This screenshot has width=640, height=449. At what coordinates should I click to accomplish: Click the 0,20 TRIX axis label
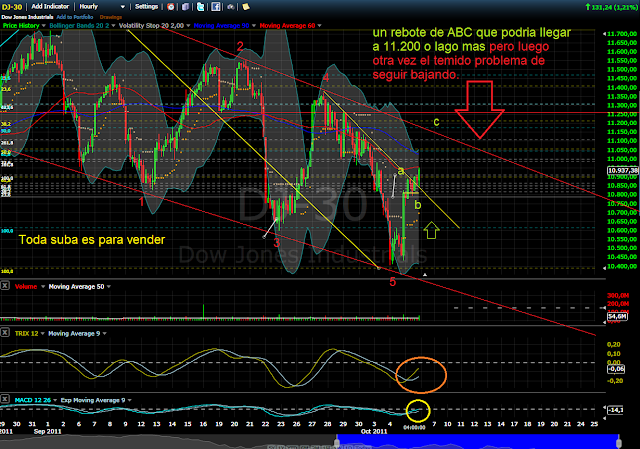coord(613,345)
